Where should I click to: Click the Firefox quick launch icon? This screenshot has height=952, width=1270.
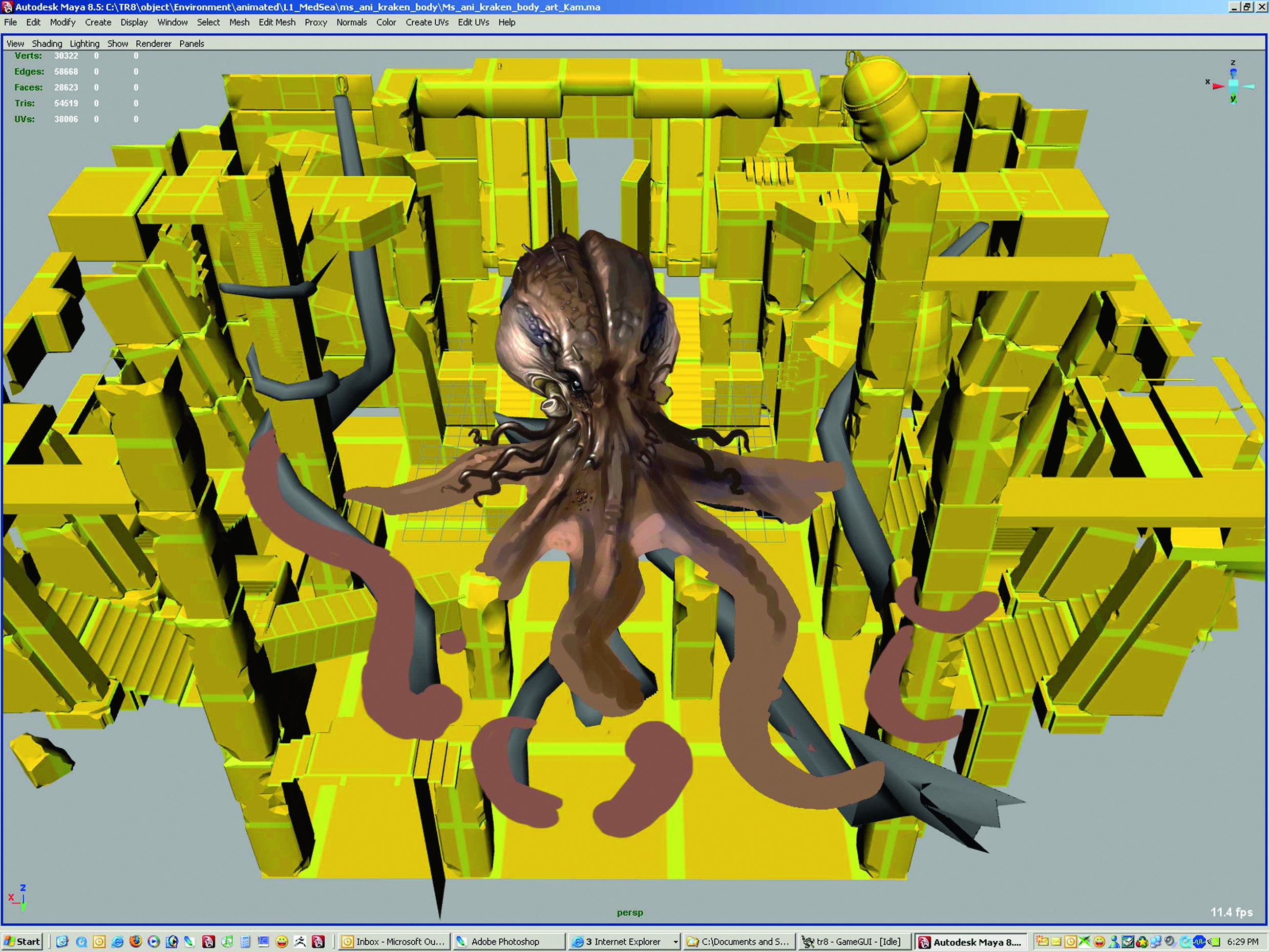click(136, 942)
